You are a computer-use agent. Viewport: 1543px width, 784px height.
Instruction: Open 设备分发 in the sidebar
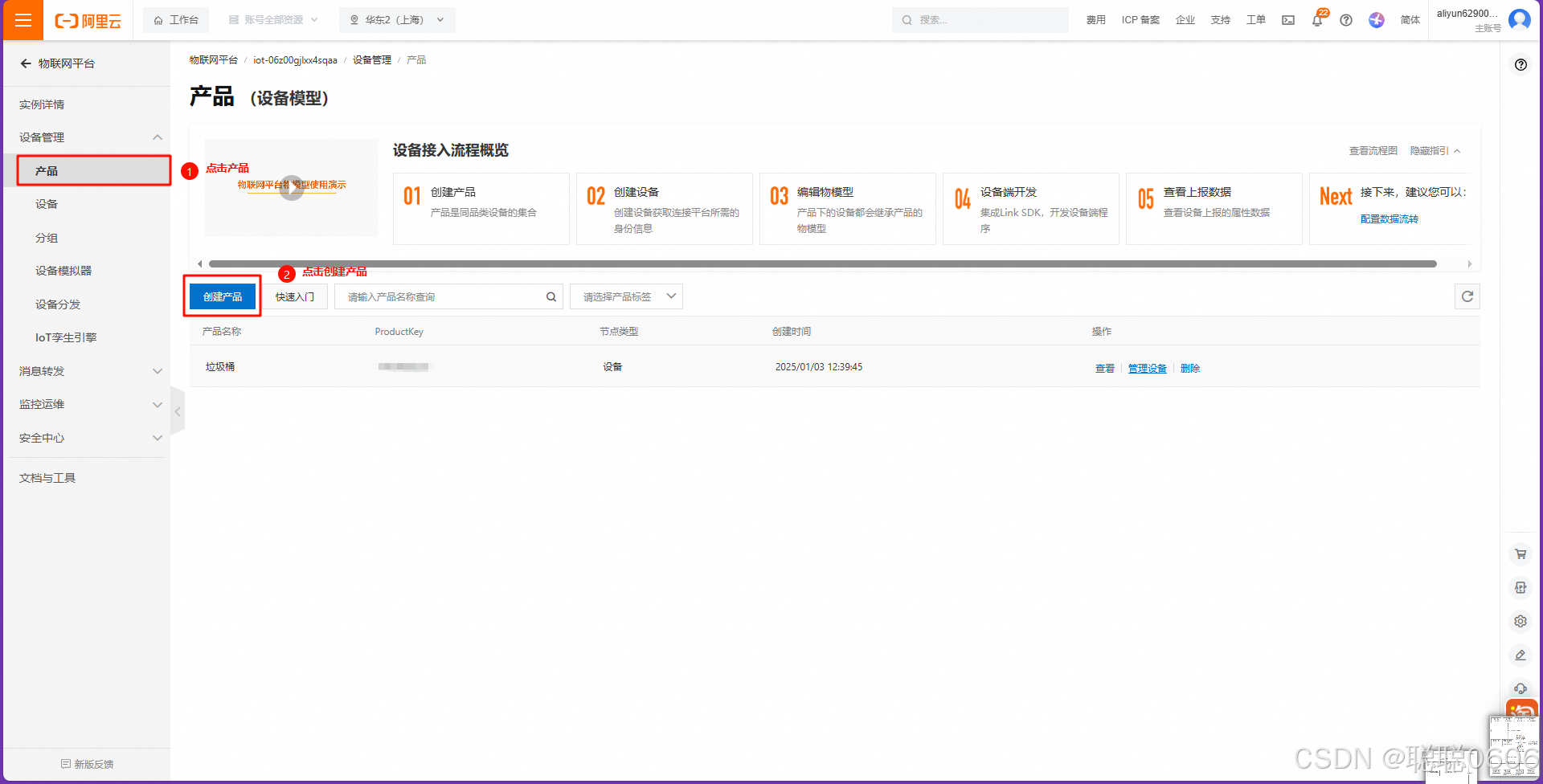click(58, 304)
